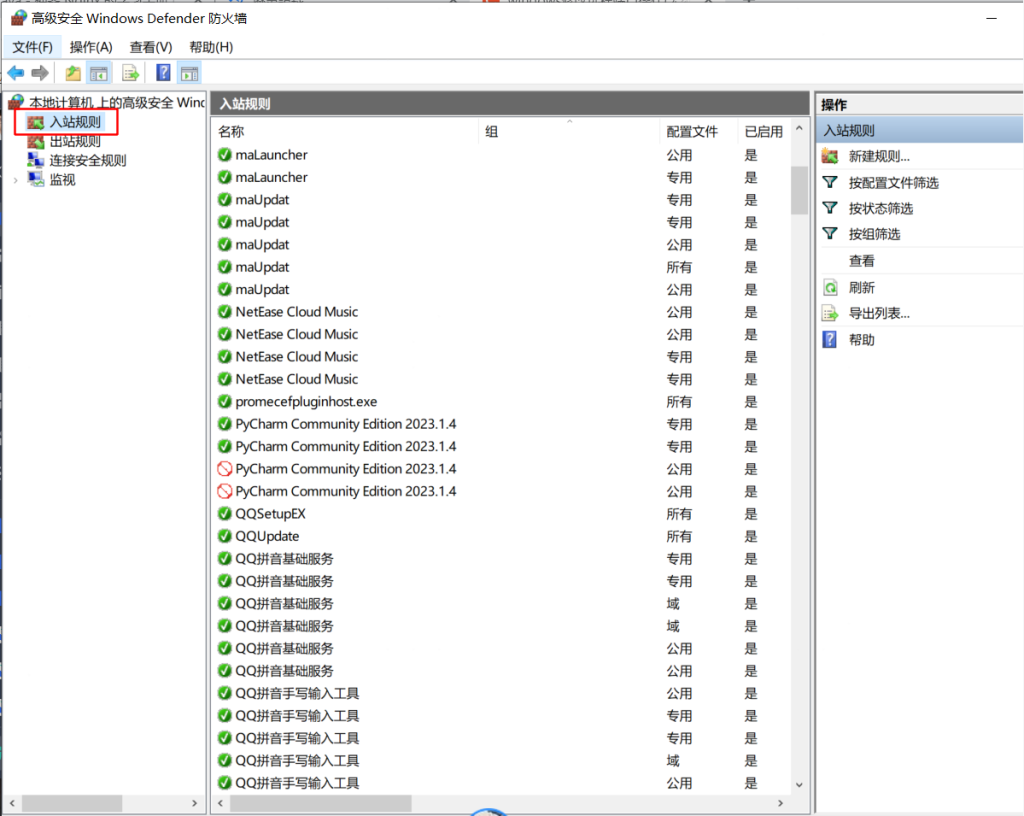
Task: Click 导出列表... action
Action: coord(879,313)
